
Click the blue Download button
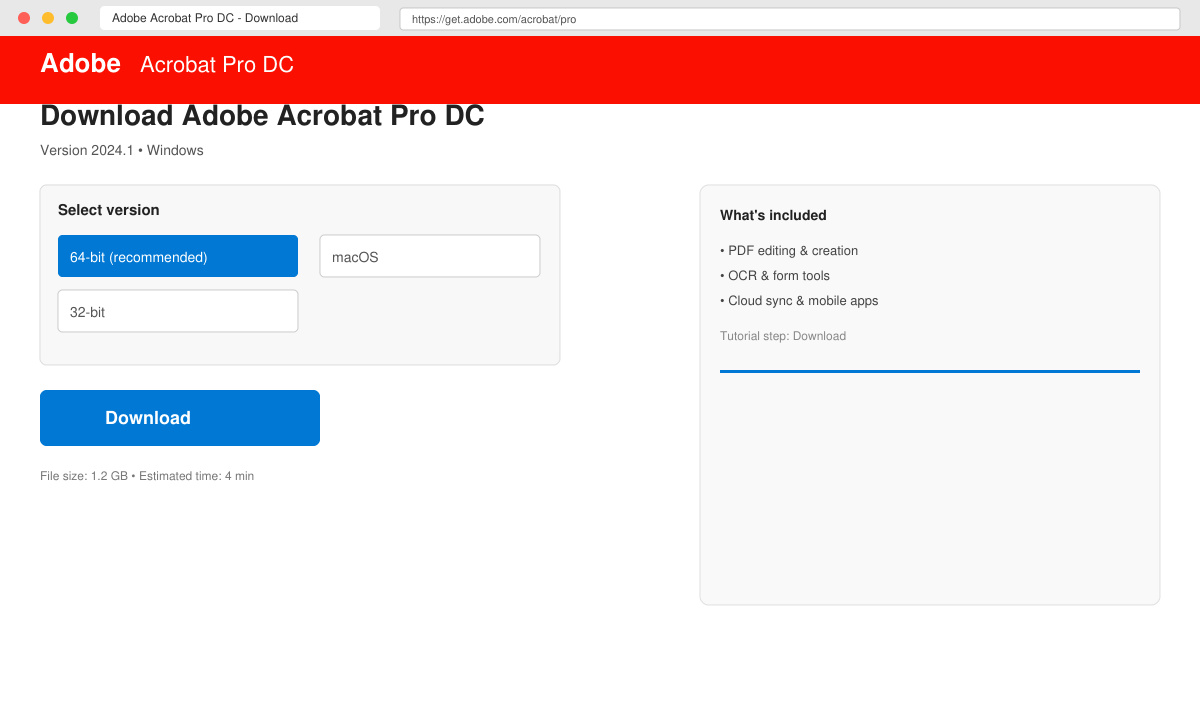point(180,418)
